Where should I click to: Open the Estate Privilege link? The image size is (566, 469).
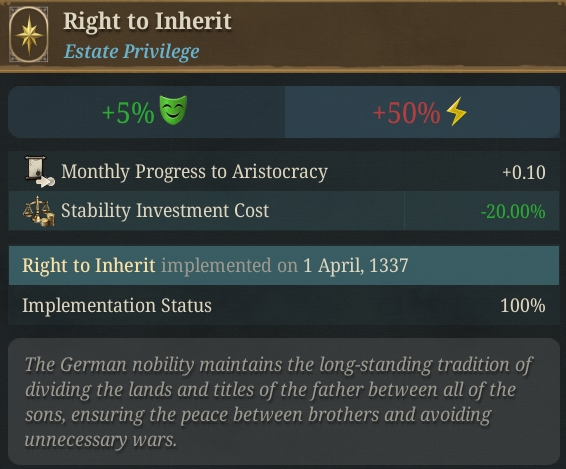click(x=131, y=51)
